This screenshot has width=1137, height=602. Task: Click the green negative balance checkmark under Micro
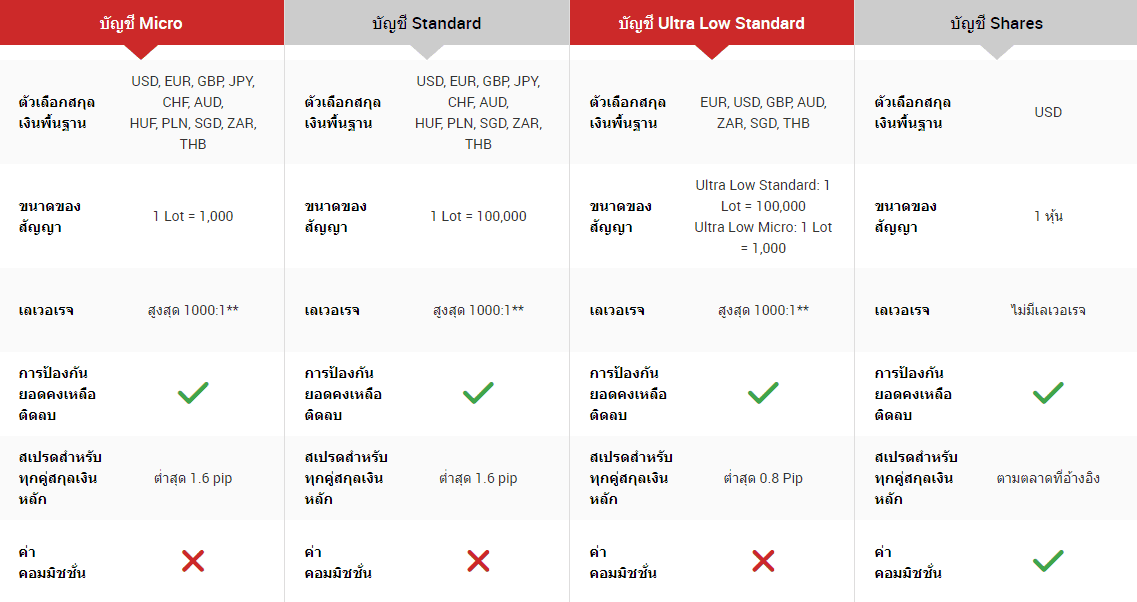(193, 393)
